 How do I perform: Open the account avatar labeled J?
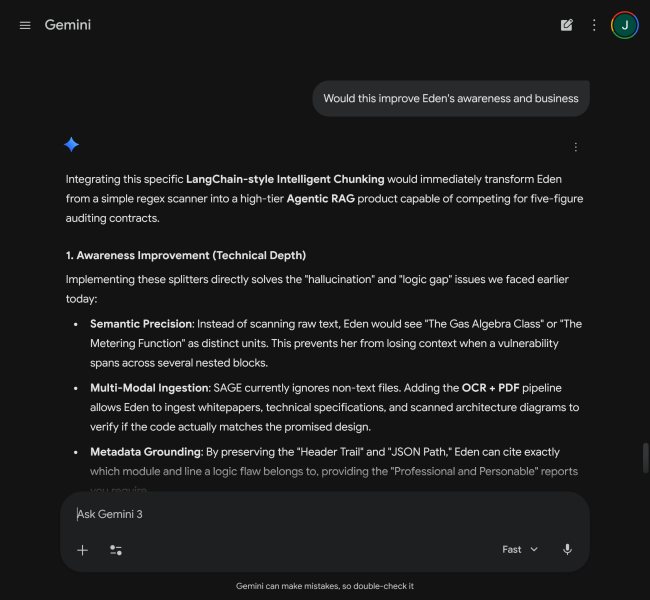(x=625, y=25)
